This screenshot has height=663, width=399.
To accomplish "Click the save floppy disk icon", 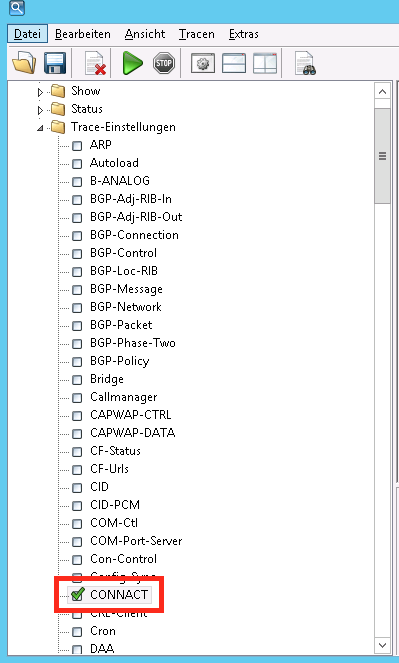I will tap(55, 63).
